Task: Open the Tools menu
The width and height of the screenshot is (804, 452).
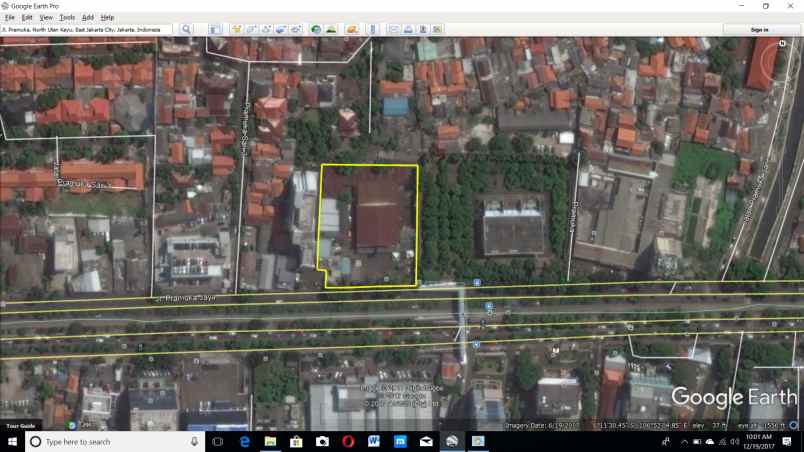Action: [67, 17]
